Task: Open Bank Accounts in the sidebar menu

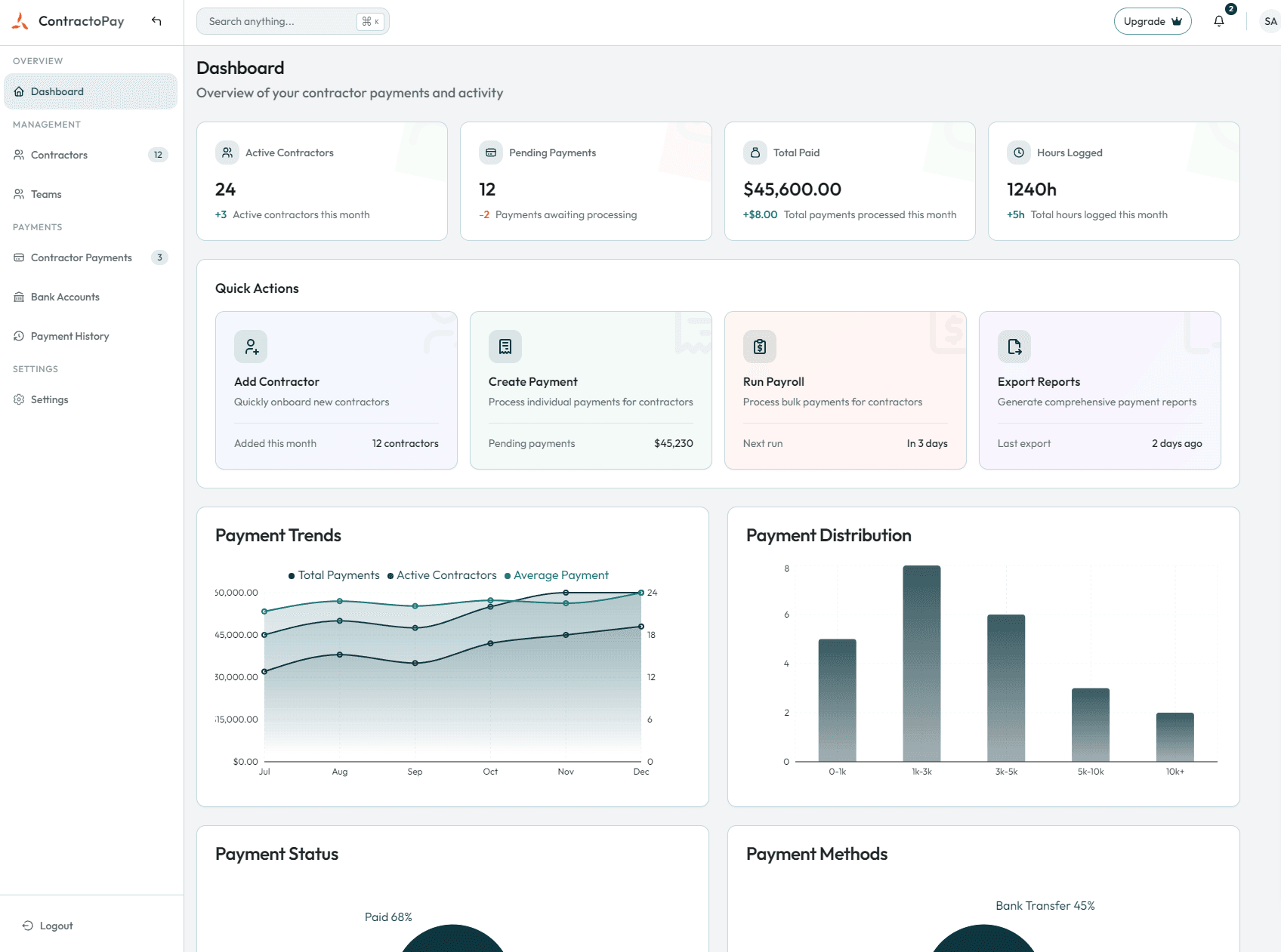Action: 91,297
